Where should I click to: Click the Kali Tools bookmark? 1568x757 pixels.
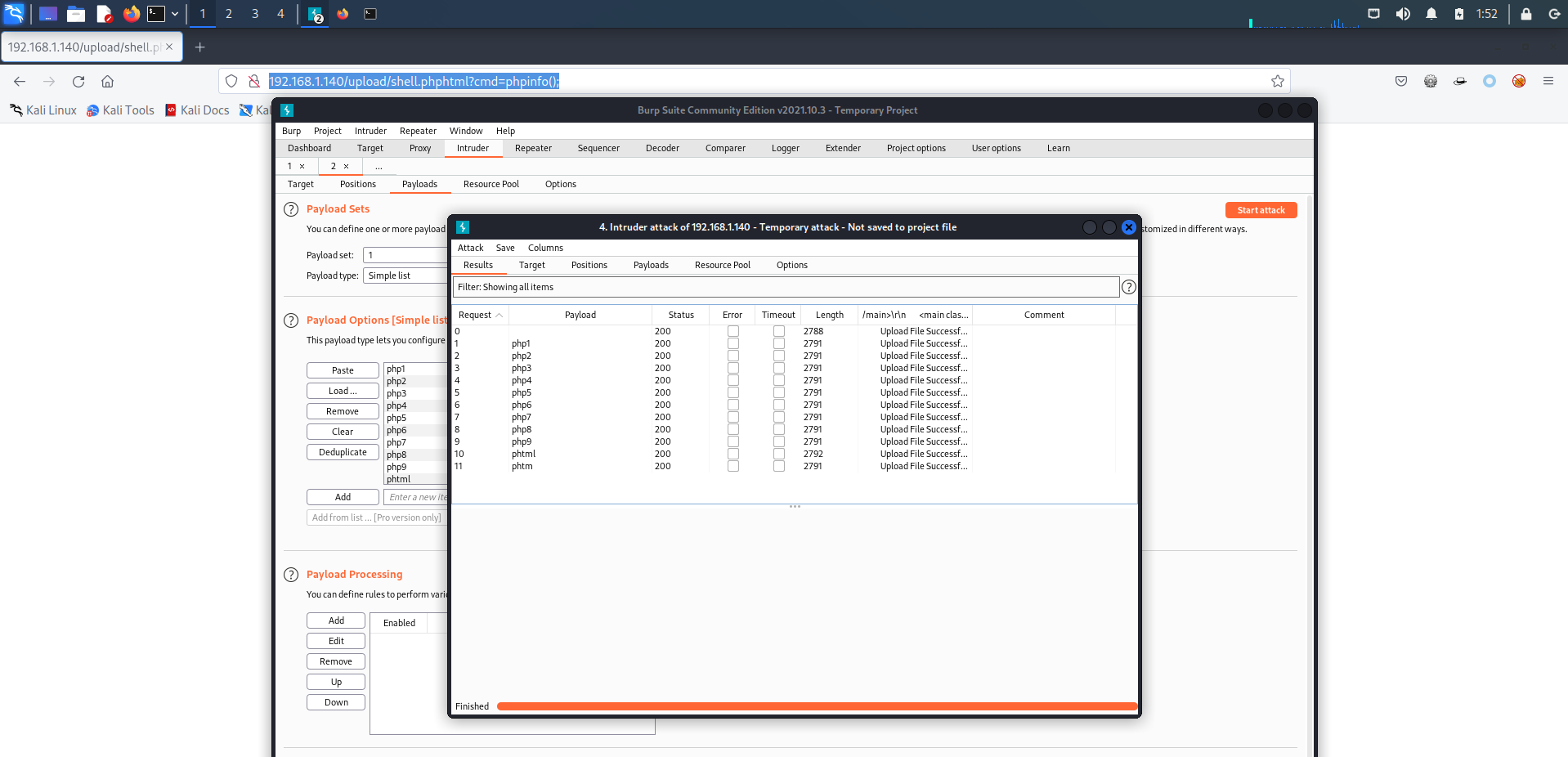(120, 110)
